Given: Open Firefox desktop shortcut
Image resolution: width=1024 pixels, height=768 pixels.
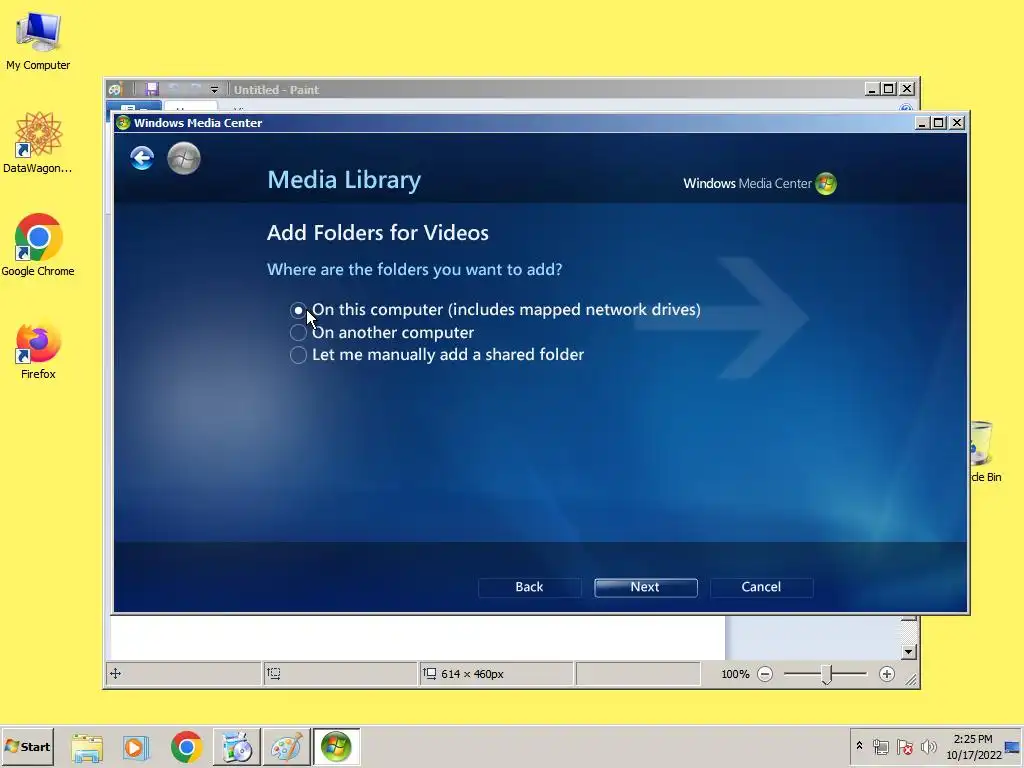Looking at the screenshot, I should (38, 351).
